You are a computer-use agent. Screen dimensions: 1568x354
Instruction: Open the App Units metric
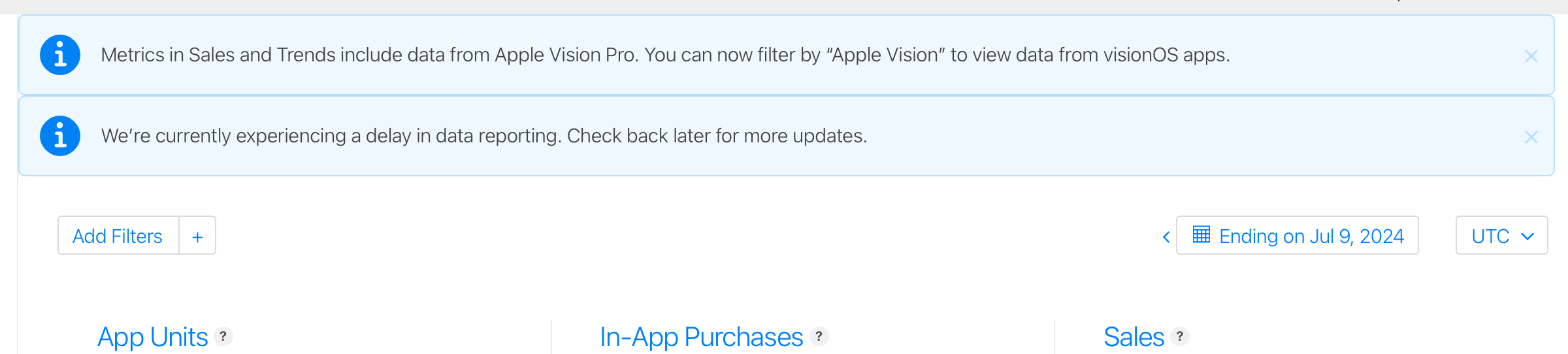[152, 337]
